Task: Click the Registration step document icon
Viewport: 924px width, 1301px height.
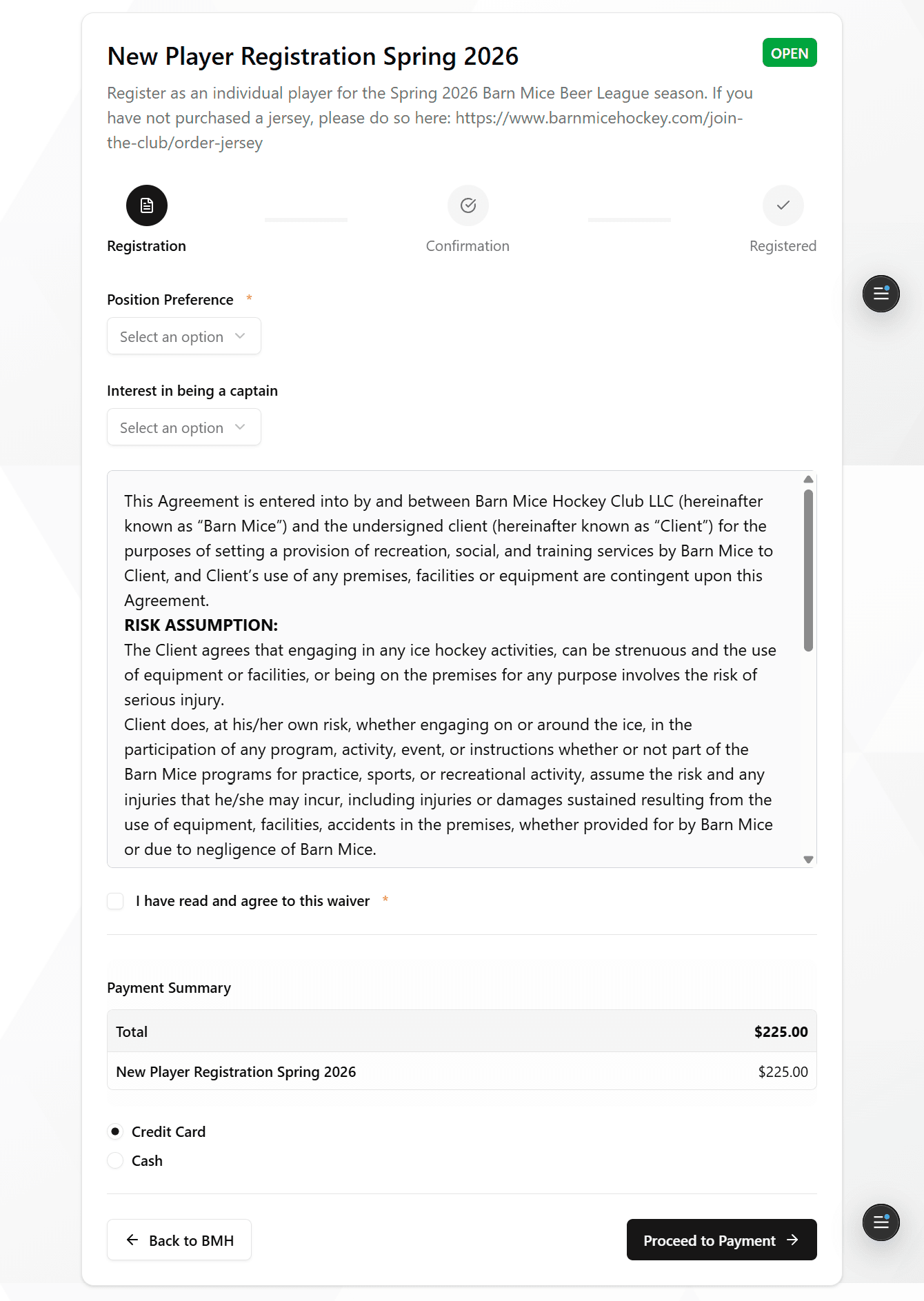Action: pyautogui.click(x=146, y=205)
